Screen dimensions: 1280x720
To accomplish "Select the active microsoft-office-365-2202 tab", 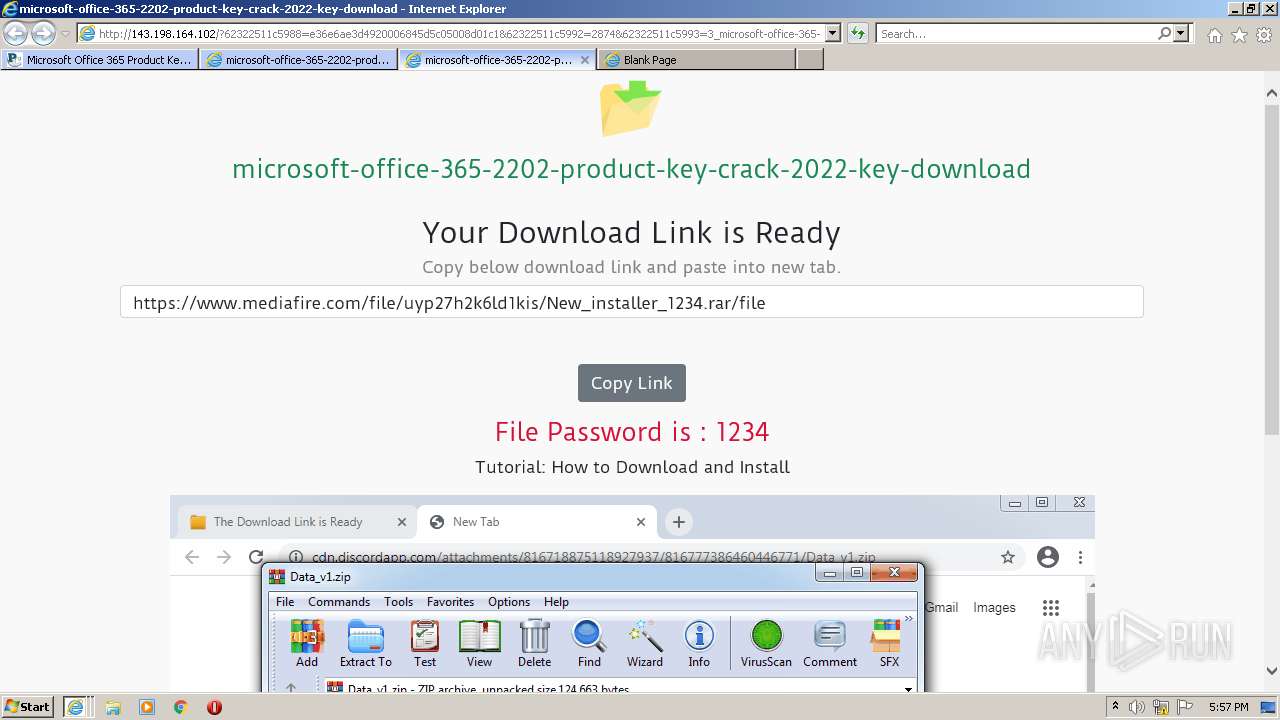I will point(498,60).
